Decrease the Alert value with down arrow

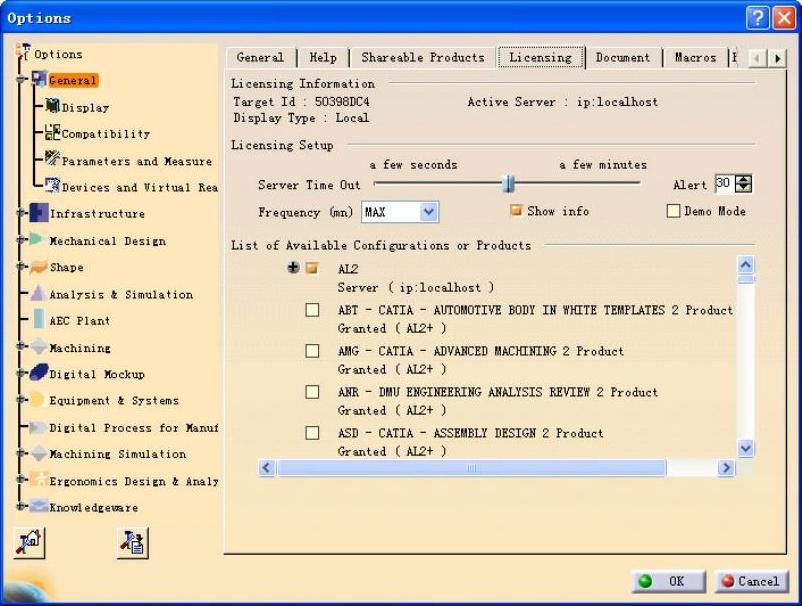click(743, 188)
